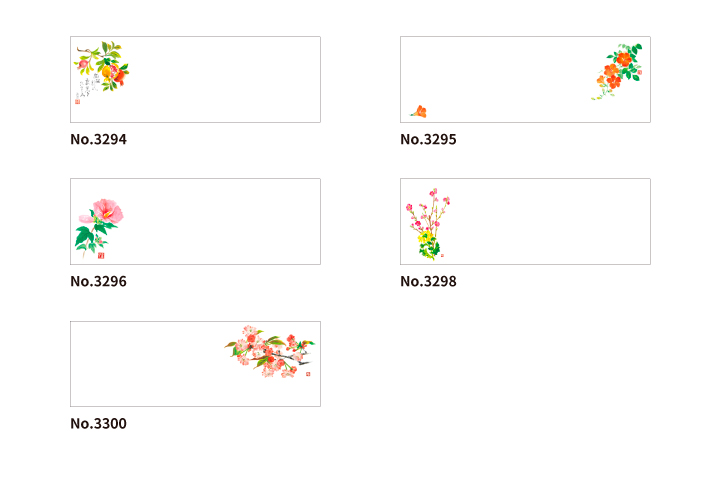Select the No.3300 label
The height and width of the screenshot is (480, 720).
coord(98,424)
